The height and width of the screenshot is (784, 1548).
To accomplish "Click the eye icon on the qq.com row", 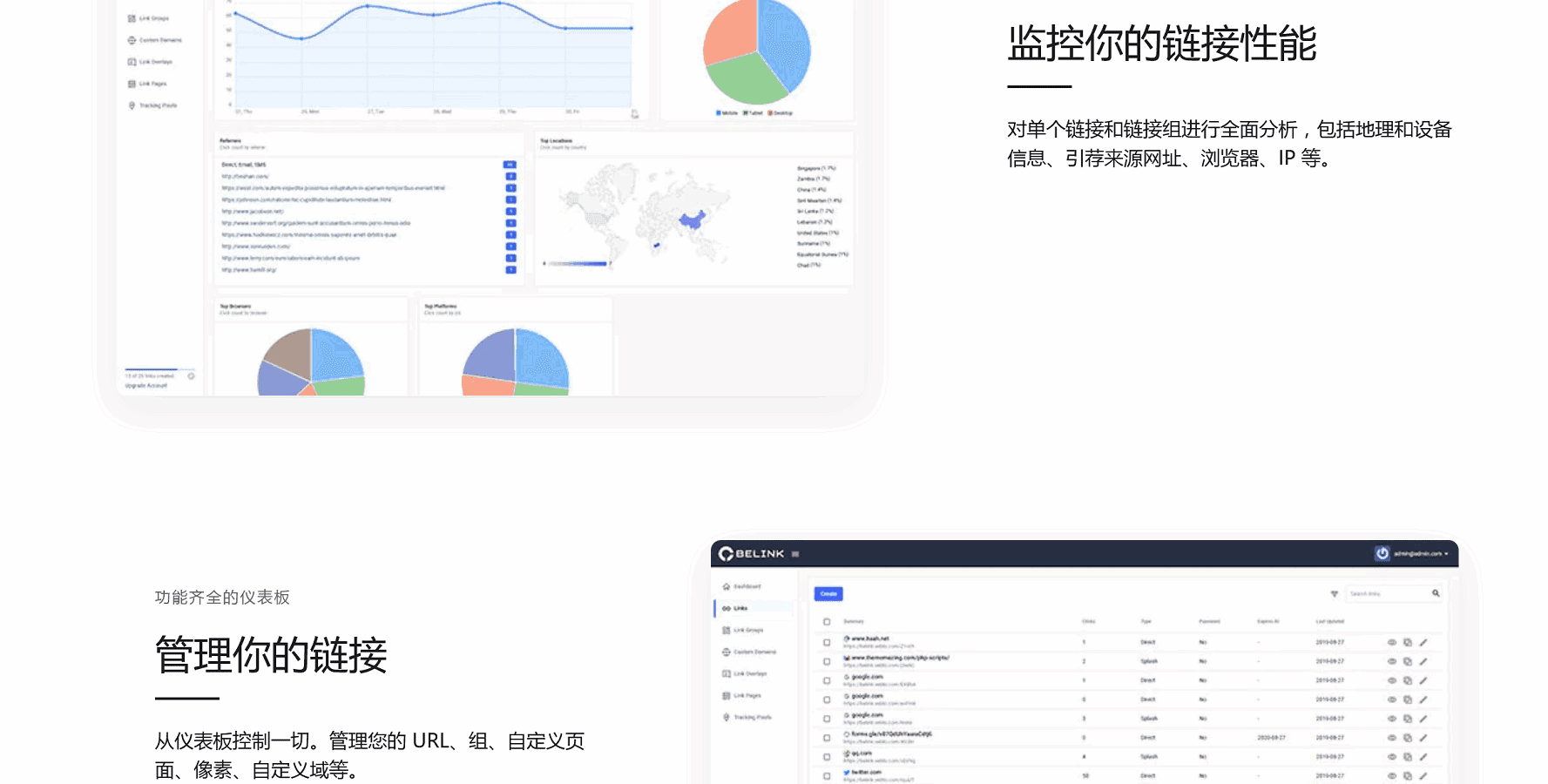I will click(1391, 756).
